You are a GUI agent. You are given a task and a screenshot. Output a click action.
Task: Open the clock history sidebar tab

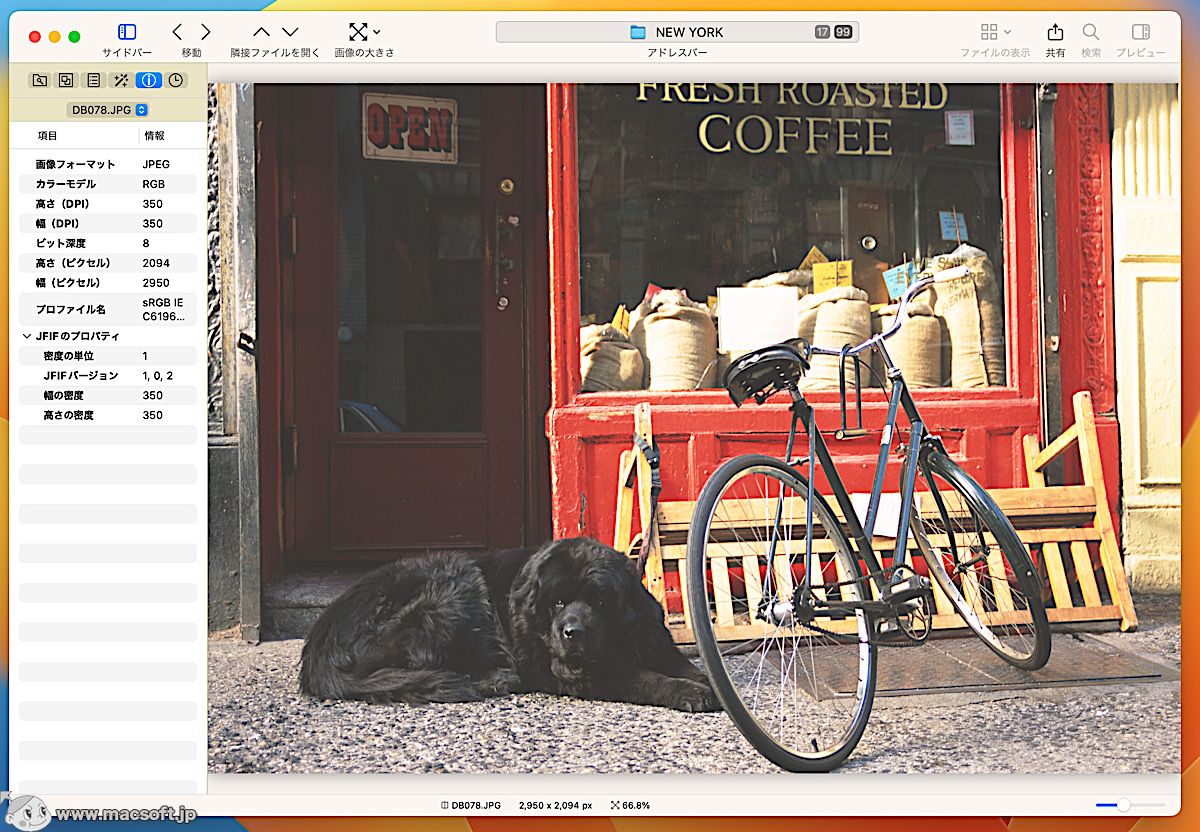(x=175, y=80)
